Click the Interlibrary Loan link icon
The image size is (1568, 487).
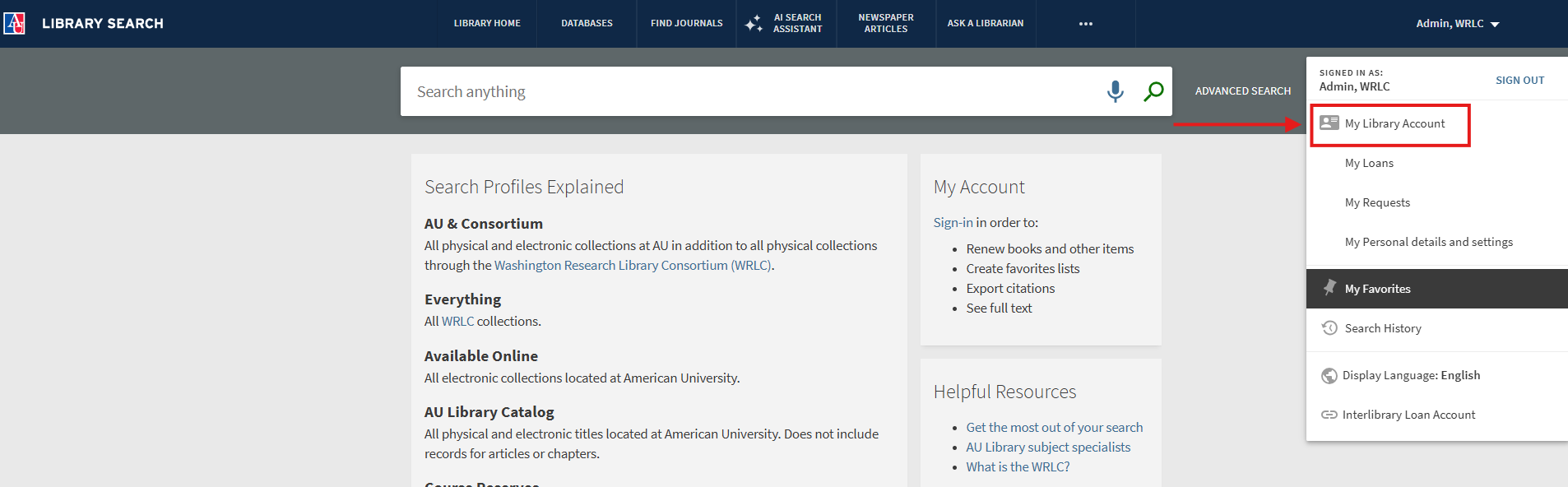[1329, 415]
